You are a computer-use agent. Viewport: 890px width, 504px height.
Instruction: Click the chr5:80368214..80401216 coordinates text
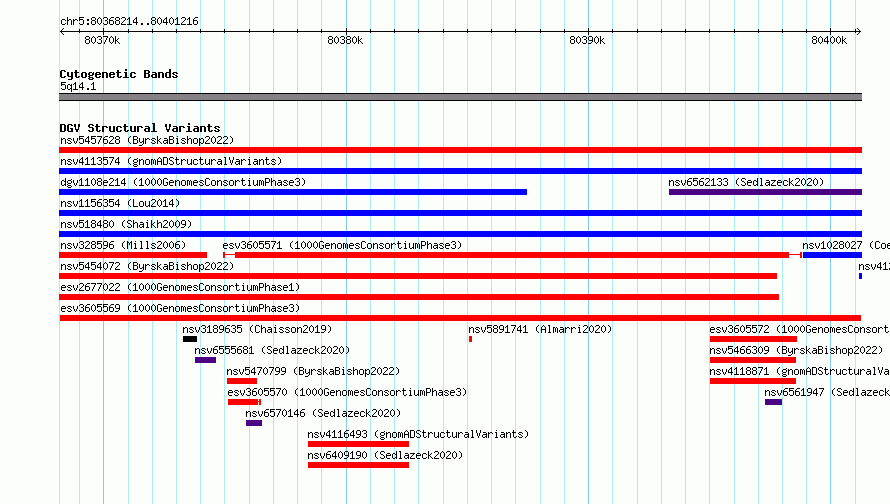pos(129,21)
